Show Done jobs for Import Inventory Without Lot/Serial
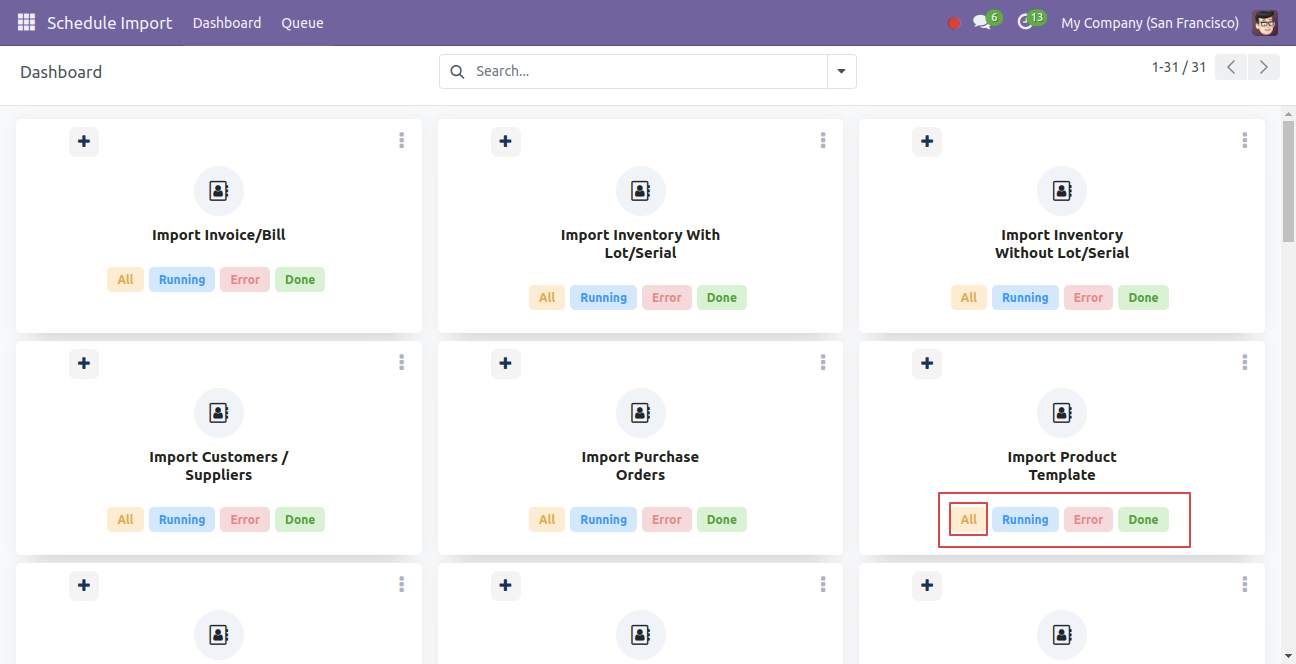Image resolution: width=1296 pixels, height=664 pixels. click(x=1143, y=298)
